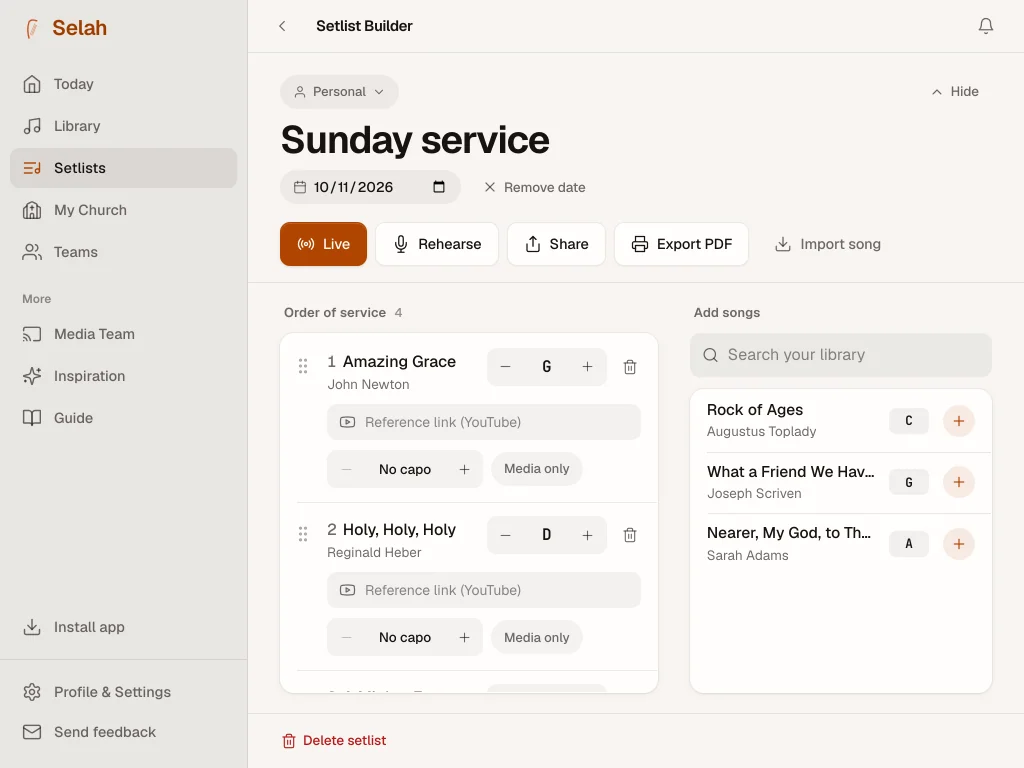The height and width of the screenshot is (768, 1024).
Task: Add What a Friend We Have song
Action: (x=958, y=483)
